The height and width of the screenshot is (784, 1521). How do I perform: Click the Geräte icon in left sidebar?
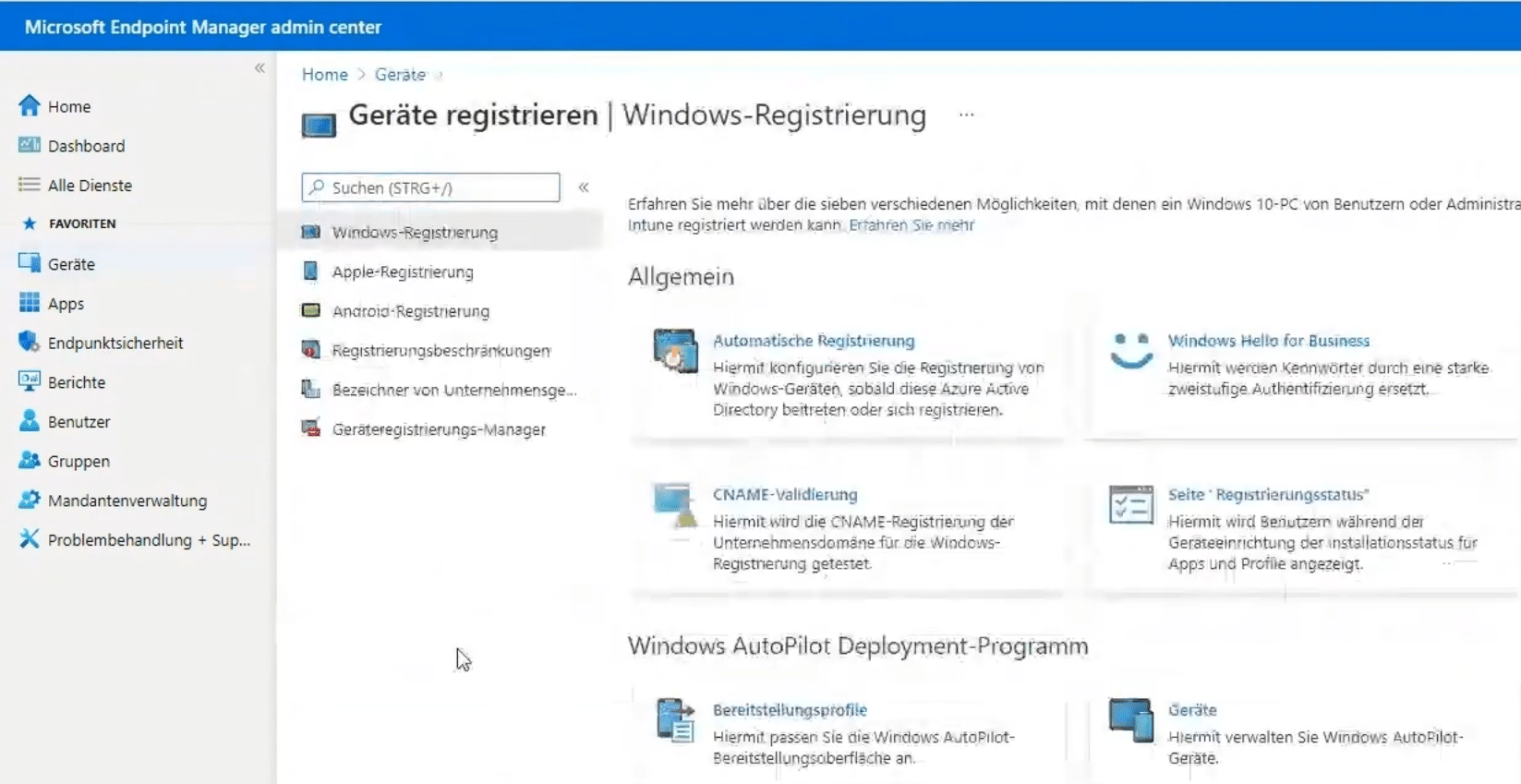[x=30, y=263]
